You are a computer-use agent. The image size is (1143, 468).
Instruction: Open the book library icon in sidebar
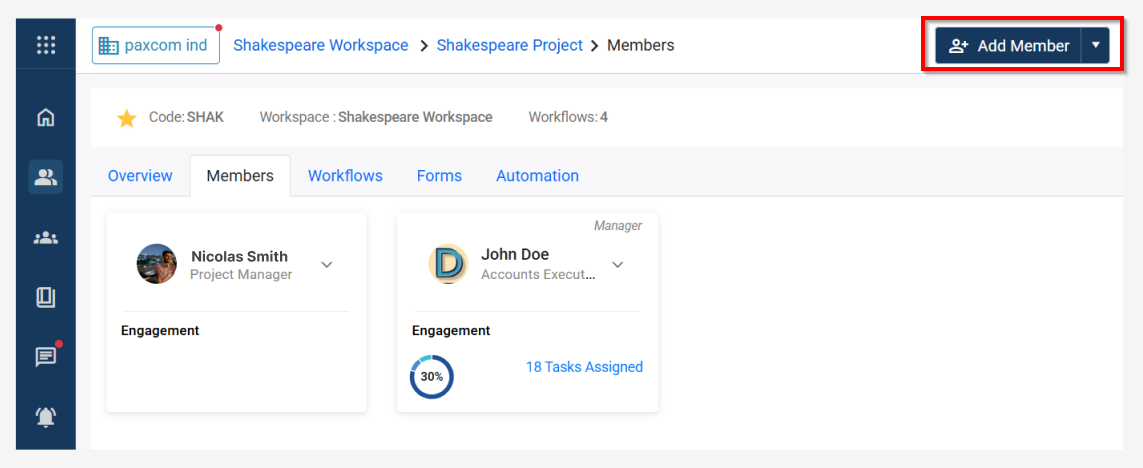click(46, 298)
